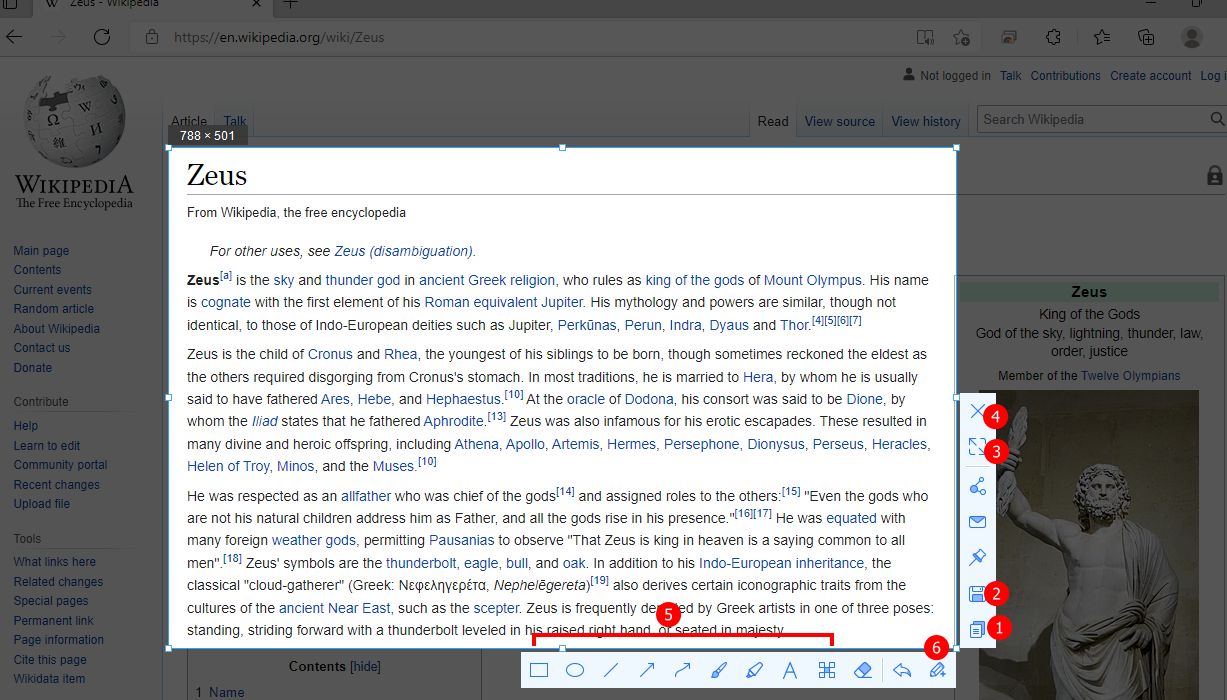Add this page to favorites via star-plus icon
1227x700 pixels.
coord(961,37)
